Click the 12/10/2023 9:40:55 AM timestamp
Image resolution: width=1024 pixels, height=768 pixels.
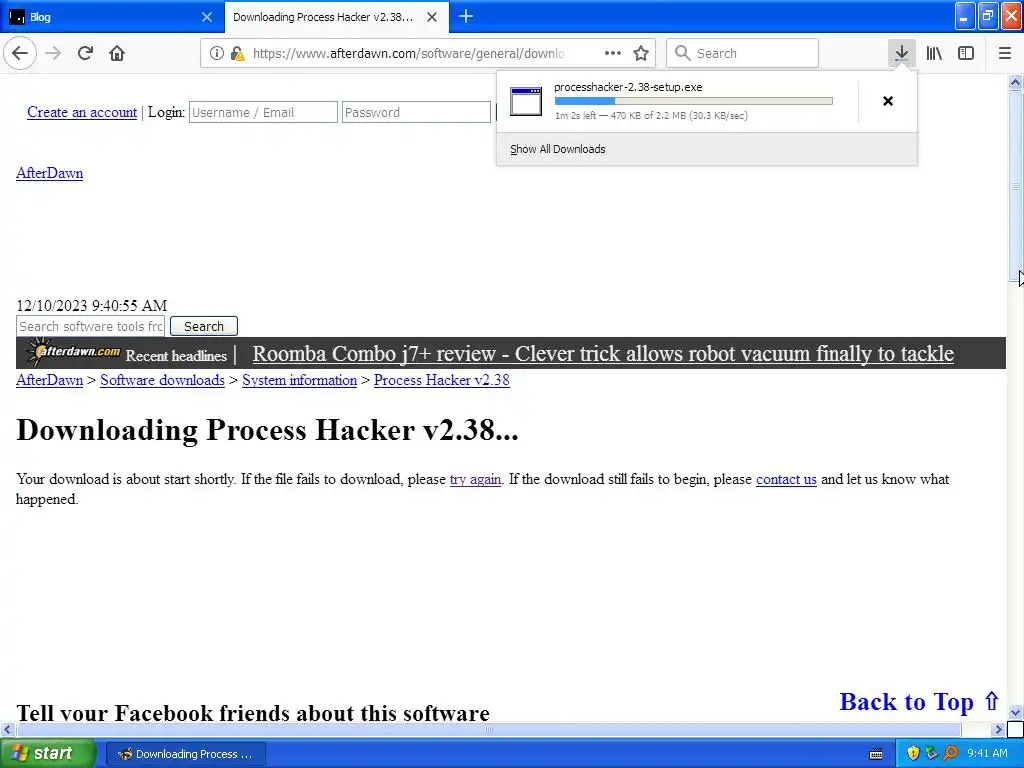click(91, 306)
